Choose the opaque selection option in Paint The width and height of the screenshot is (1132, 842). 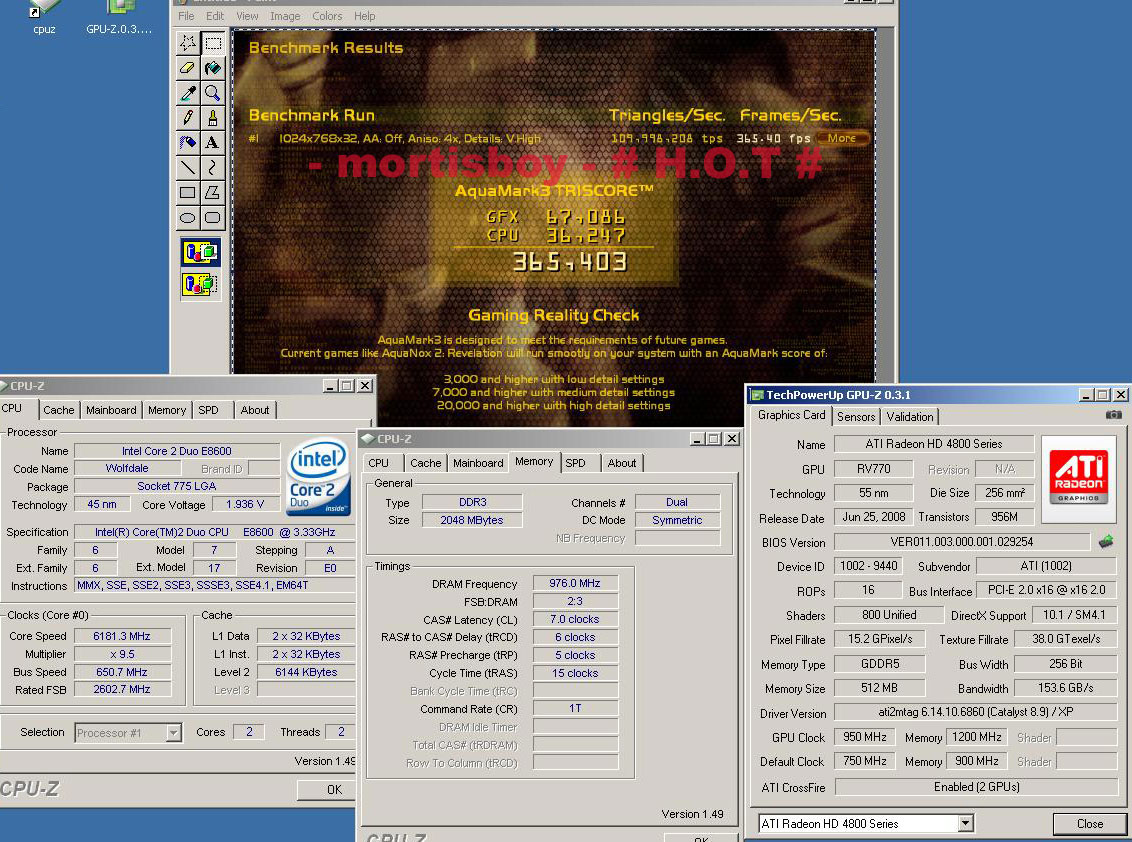click(x=201, y=253)
